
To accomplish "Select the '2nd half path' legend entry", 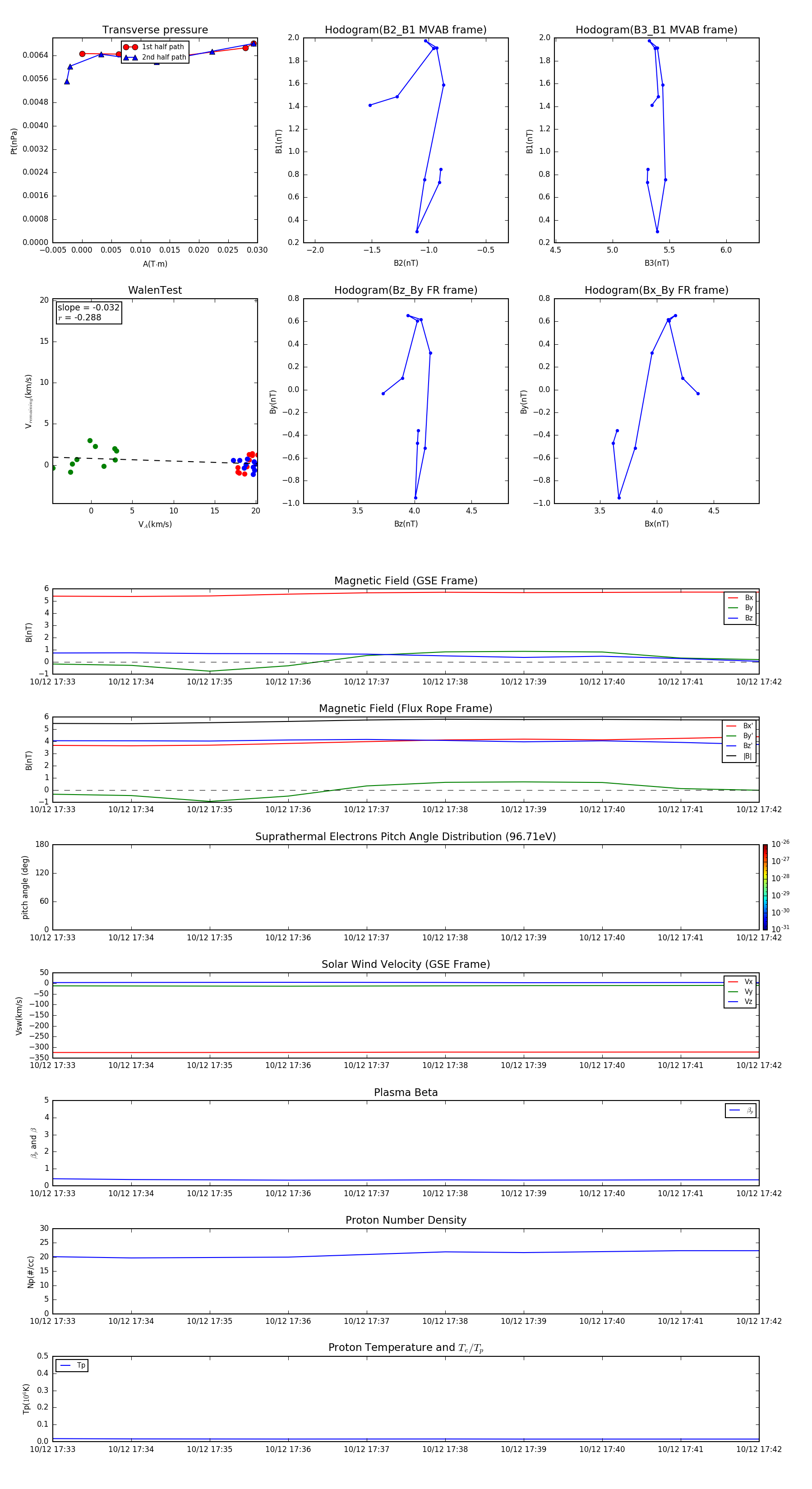I will click(155, 57).
